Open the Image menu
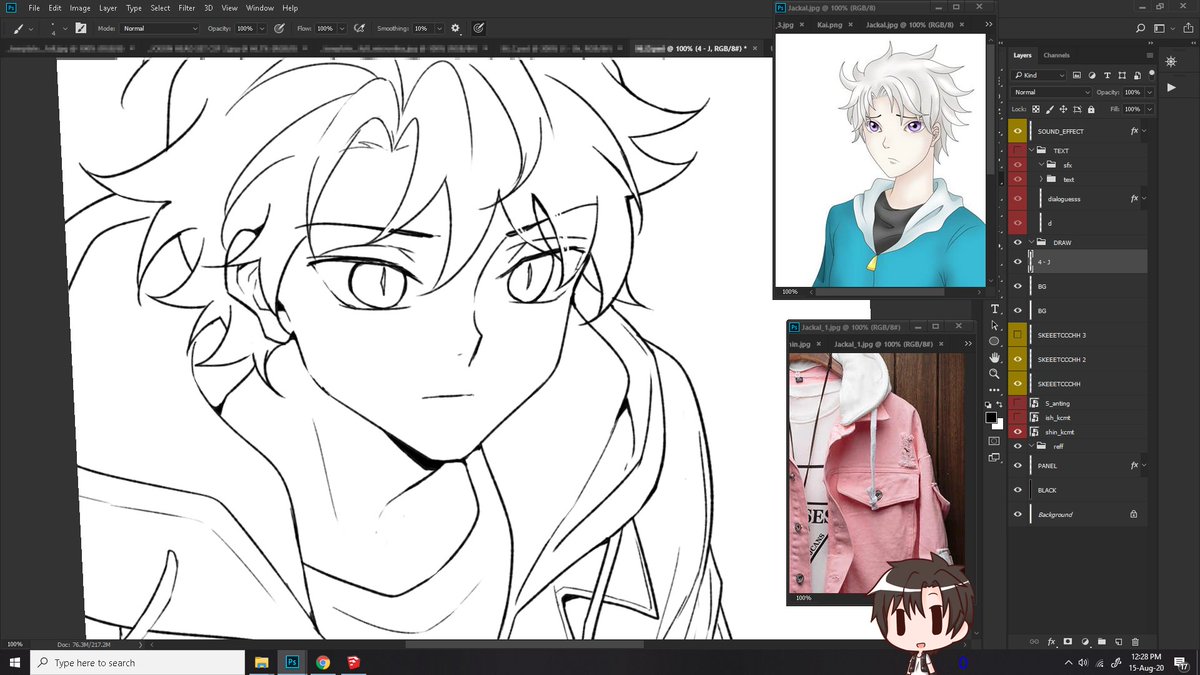1200x675 pixels. point(80,8)
